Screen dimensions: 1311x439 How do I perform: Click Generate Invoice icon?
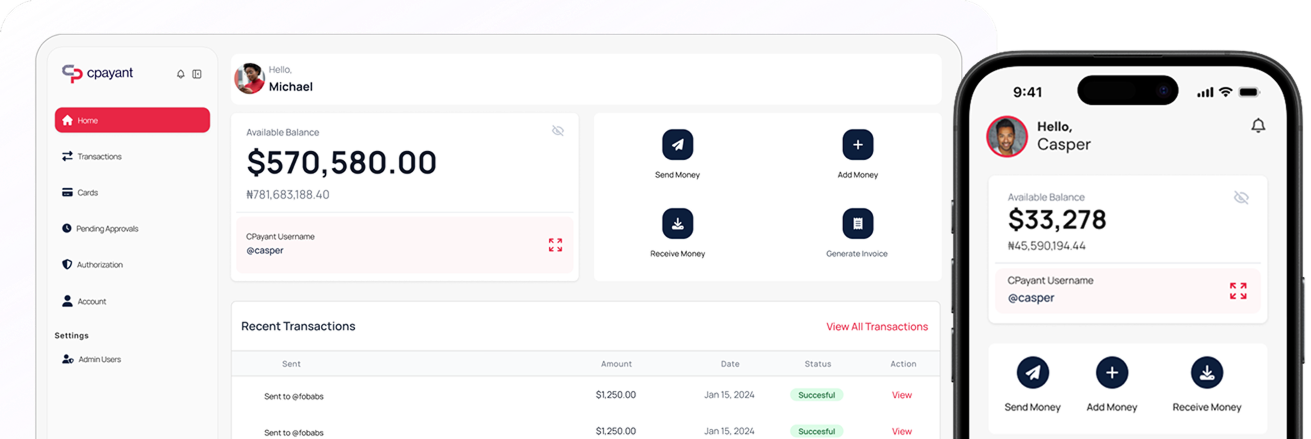[x=858, y=224]
